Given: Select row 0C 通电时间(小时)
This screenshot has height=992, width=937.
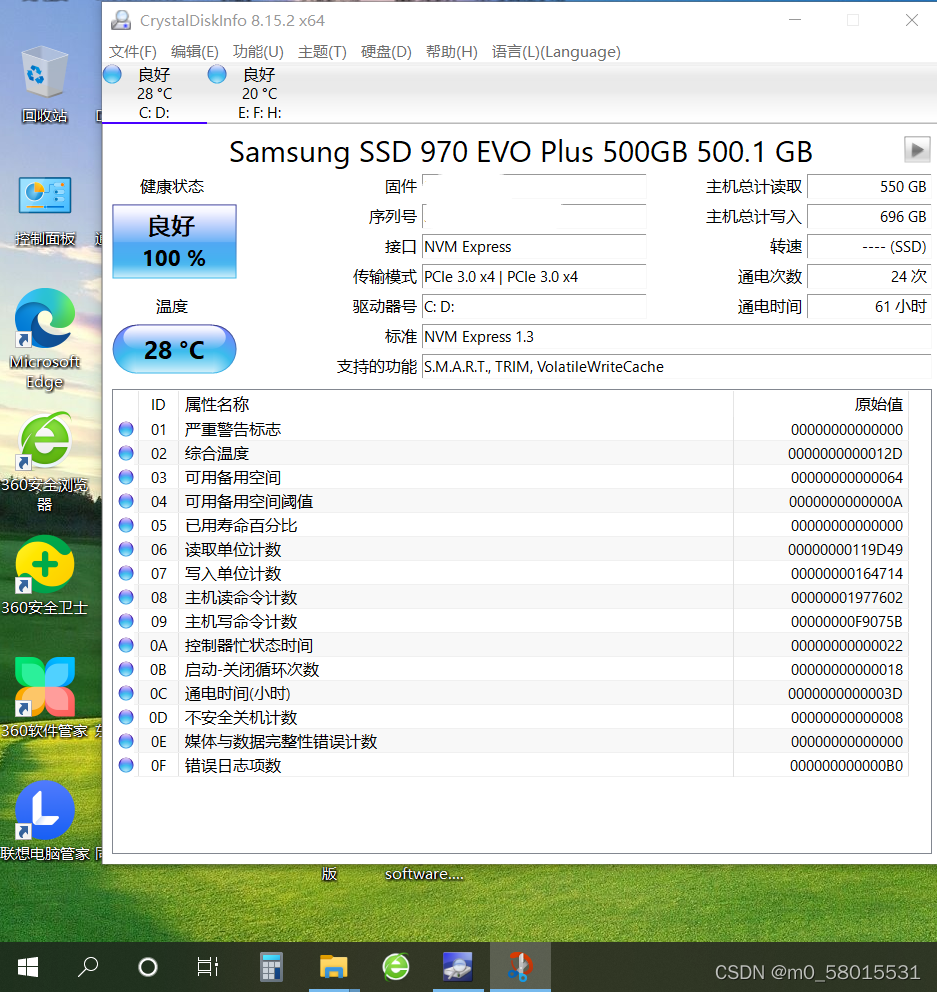Looking at the screenshot, I should 511,693.
